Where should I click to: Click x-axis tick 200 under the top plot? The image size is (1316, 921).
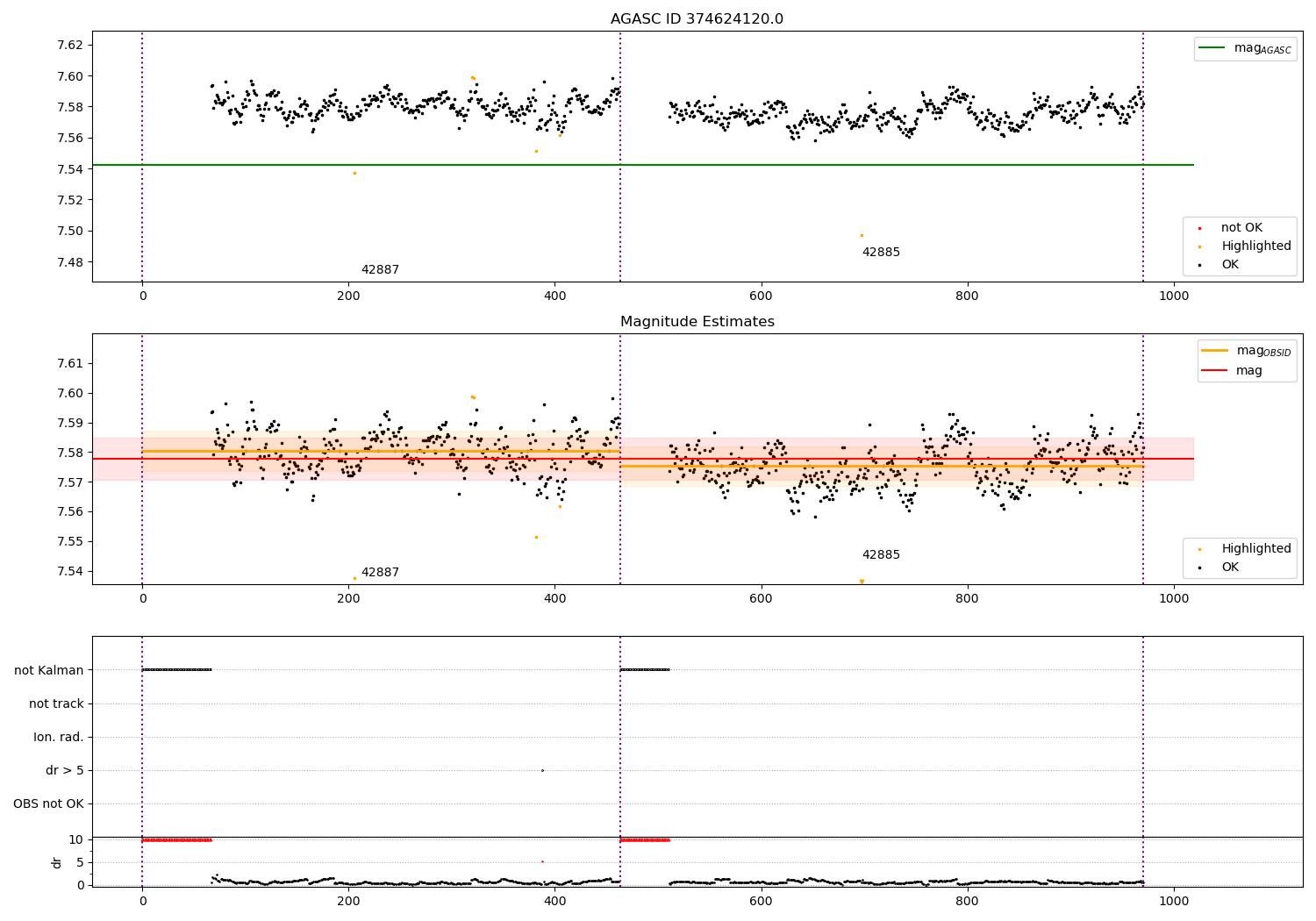(348, 296)
